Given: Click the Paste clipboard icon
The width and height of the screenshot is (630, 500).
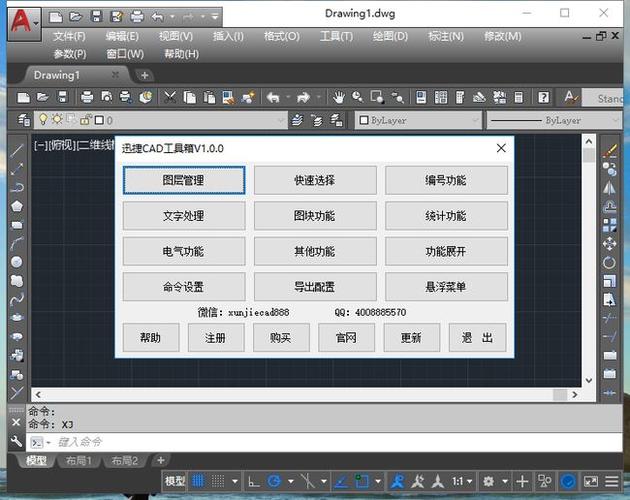Looking at the screenshot, I should point(209,97).
